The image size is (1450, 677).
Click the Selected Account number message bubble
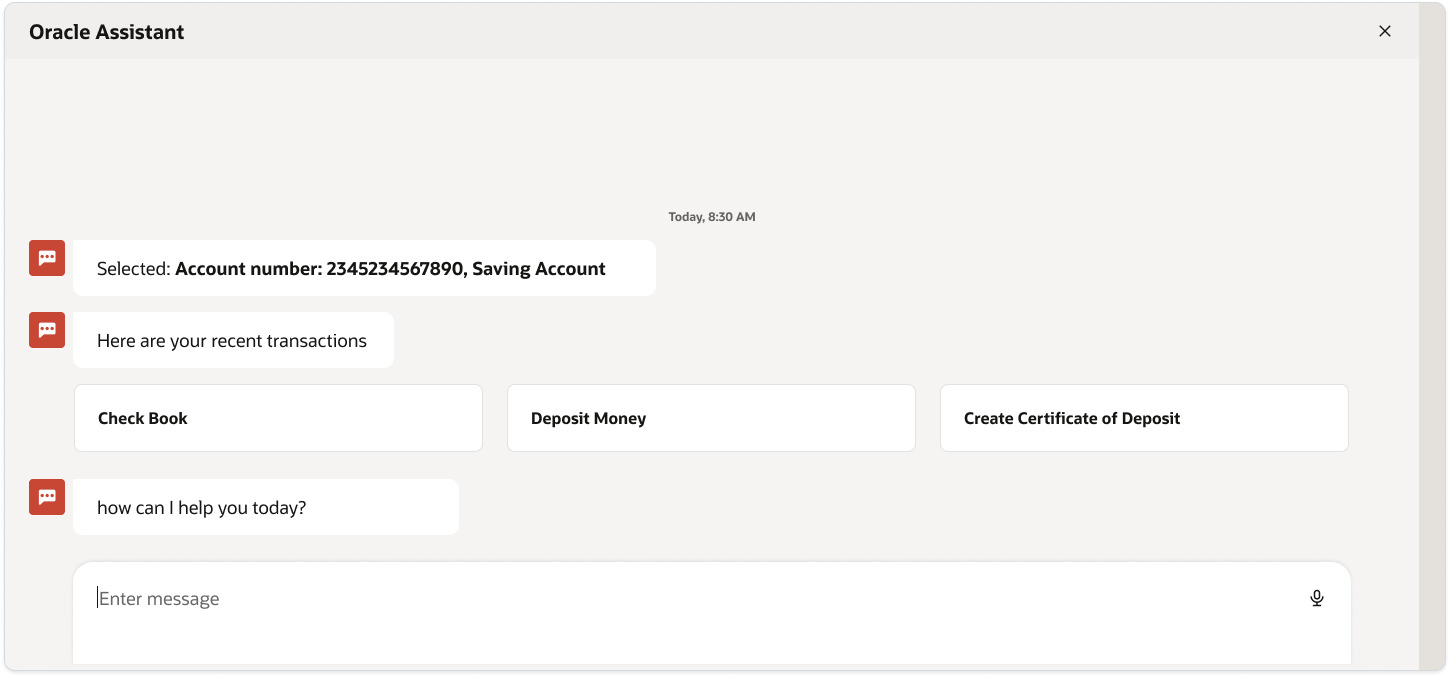point(364,268)
